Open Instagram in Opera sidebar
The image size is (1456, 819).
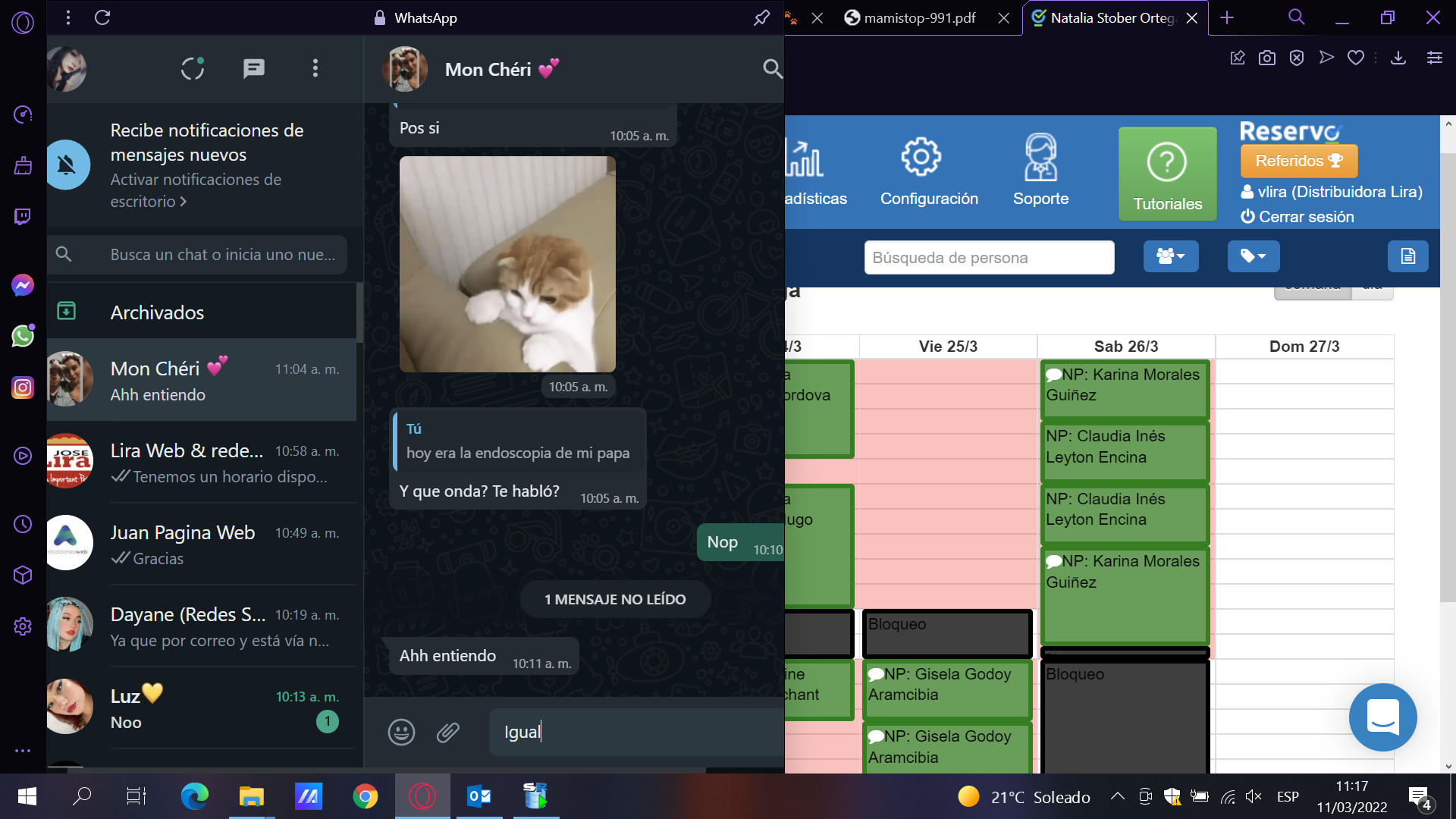click(x=23, y=388)
